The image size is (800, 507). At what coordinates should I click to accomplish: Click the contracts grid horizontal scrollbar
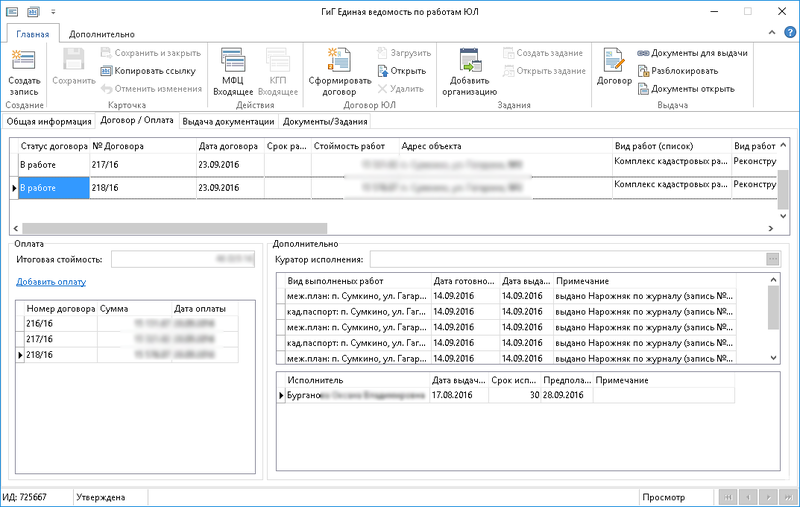pyautogui.click(x=175, y=228)
